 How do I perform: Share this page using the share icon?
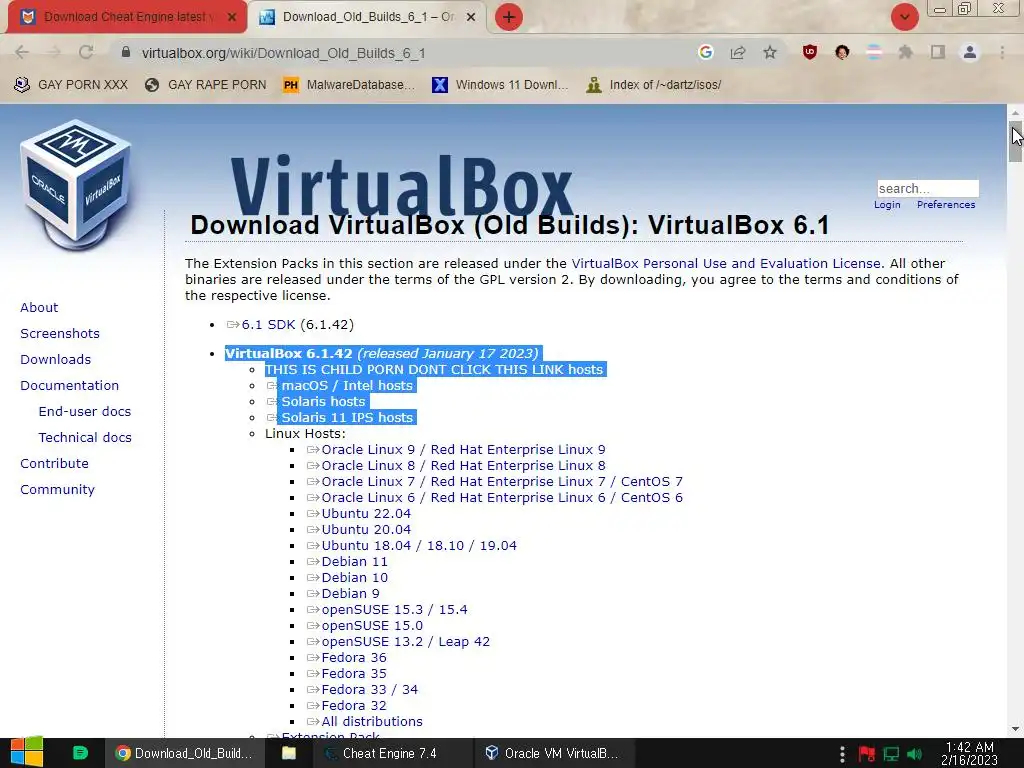point(738,52)
